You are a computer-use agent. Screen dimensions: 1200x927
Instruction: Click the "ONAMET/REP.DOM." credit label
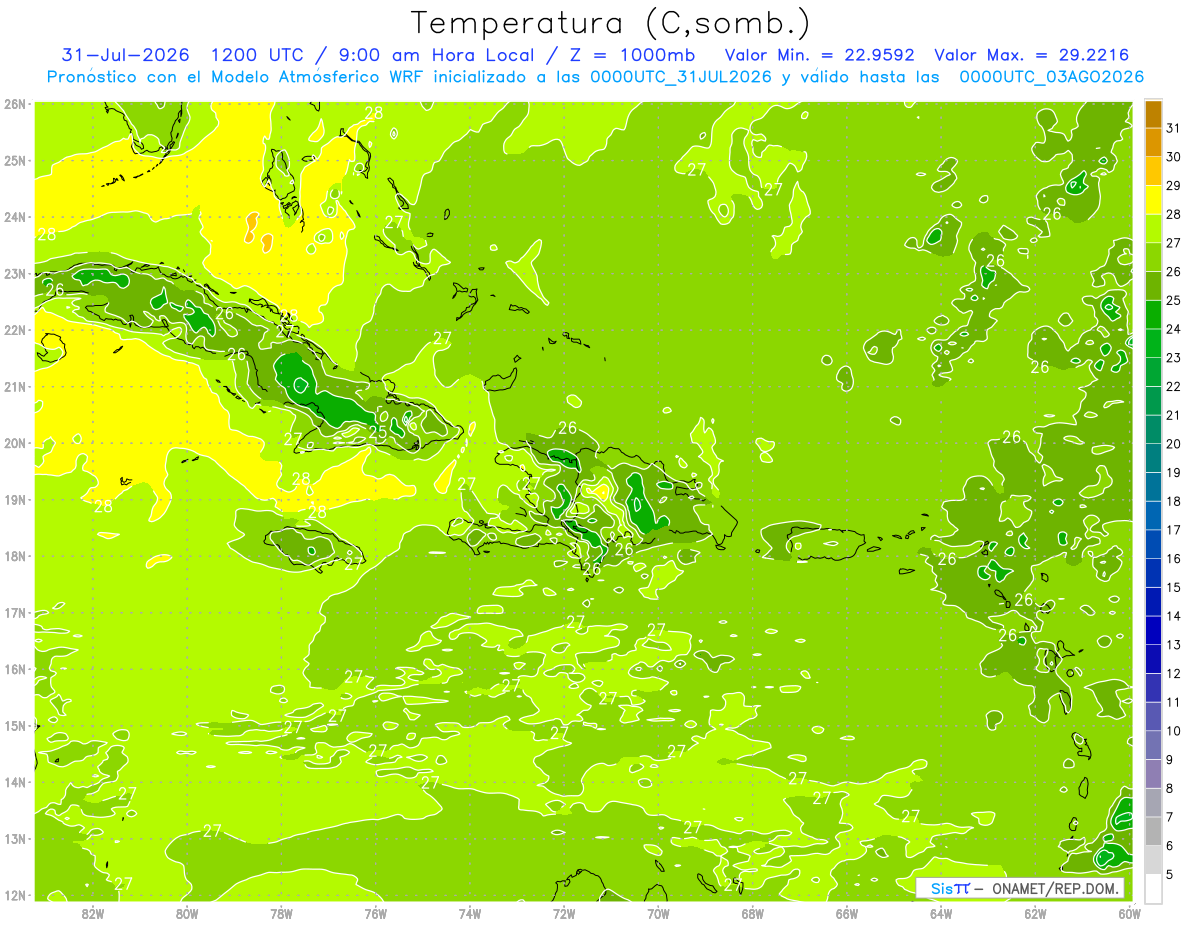(1058, 888)
